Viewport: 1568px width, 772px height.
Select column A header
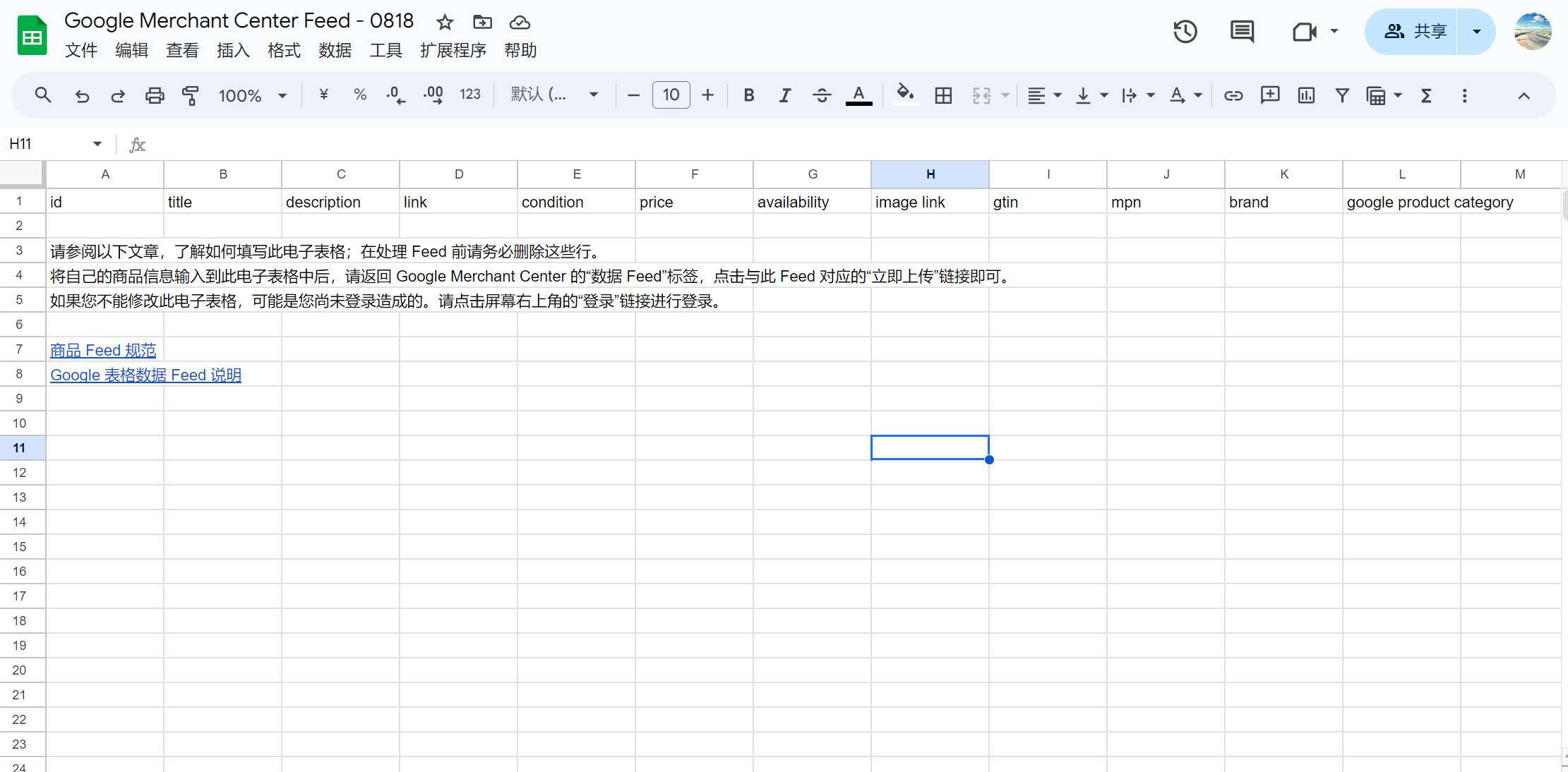[105, 174]
